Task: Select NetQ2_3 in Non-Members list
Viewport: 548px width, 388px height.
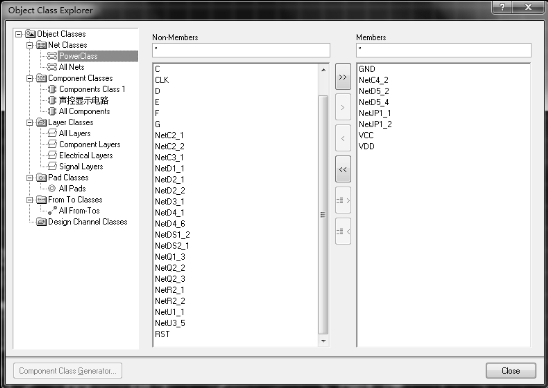Action: (170, 279)
